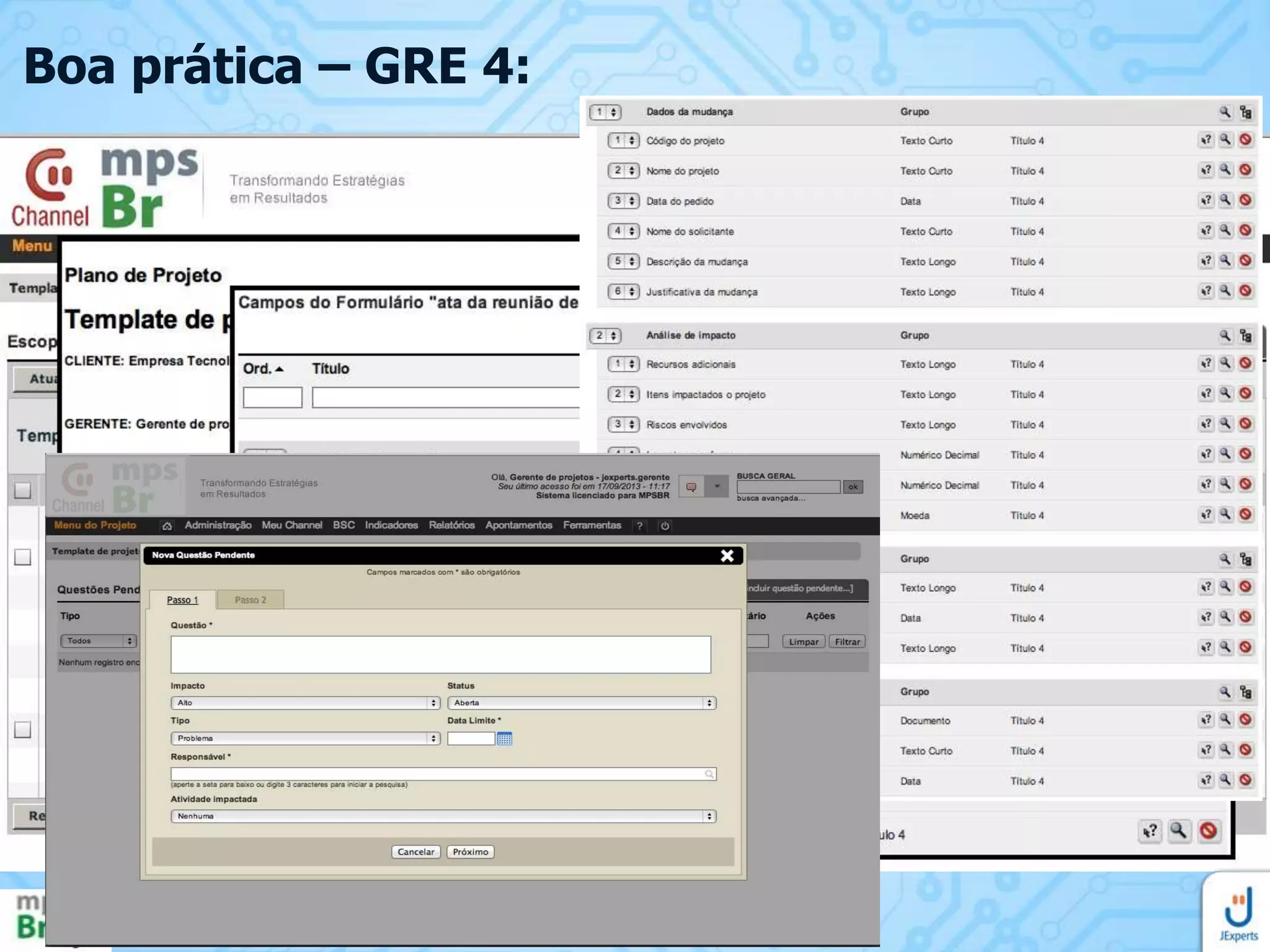Open the Apontamentos menu
1270x952 pixels.
coord(518,525)
